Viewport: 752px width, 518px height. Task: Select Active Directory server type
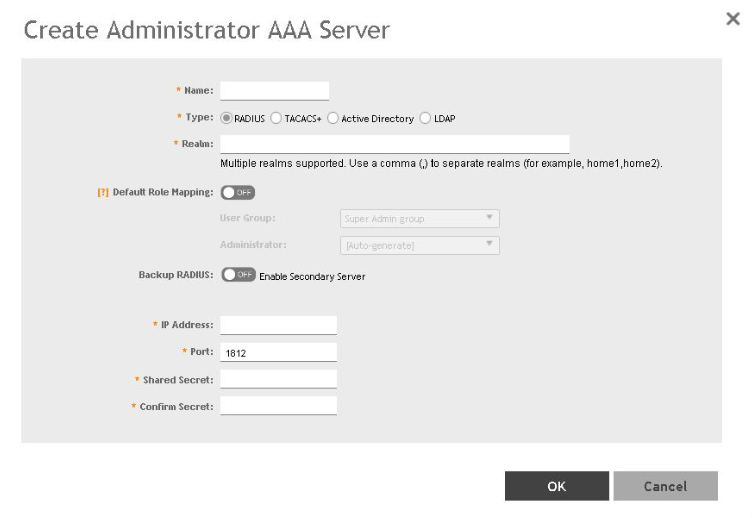point(333,118)
